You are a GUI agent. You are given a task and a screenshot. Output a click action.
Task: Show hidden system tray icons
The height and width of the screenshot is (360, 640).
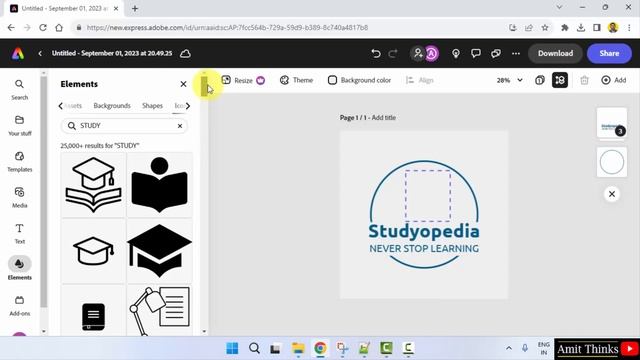coord(509,348)
